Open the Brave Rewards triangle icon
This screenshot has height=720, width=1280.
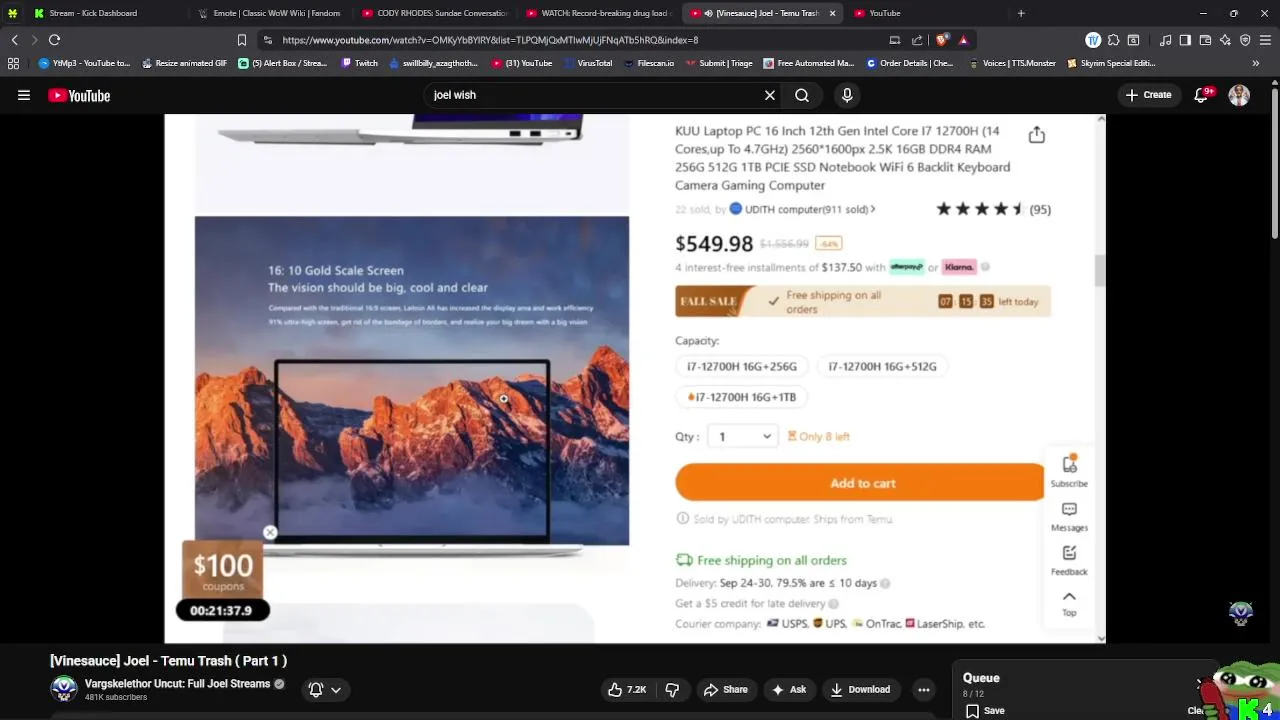tap(963, 40)
